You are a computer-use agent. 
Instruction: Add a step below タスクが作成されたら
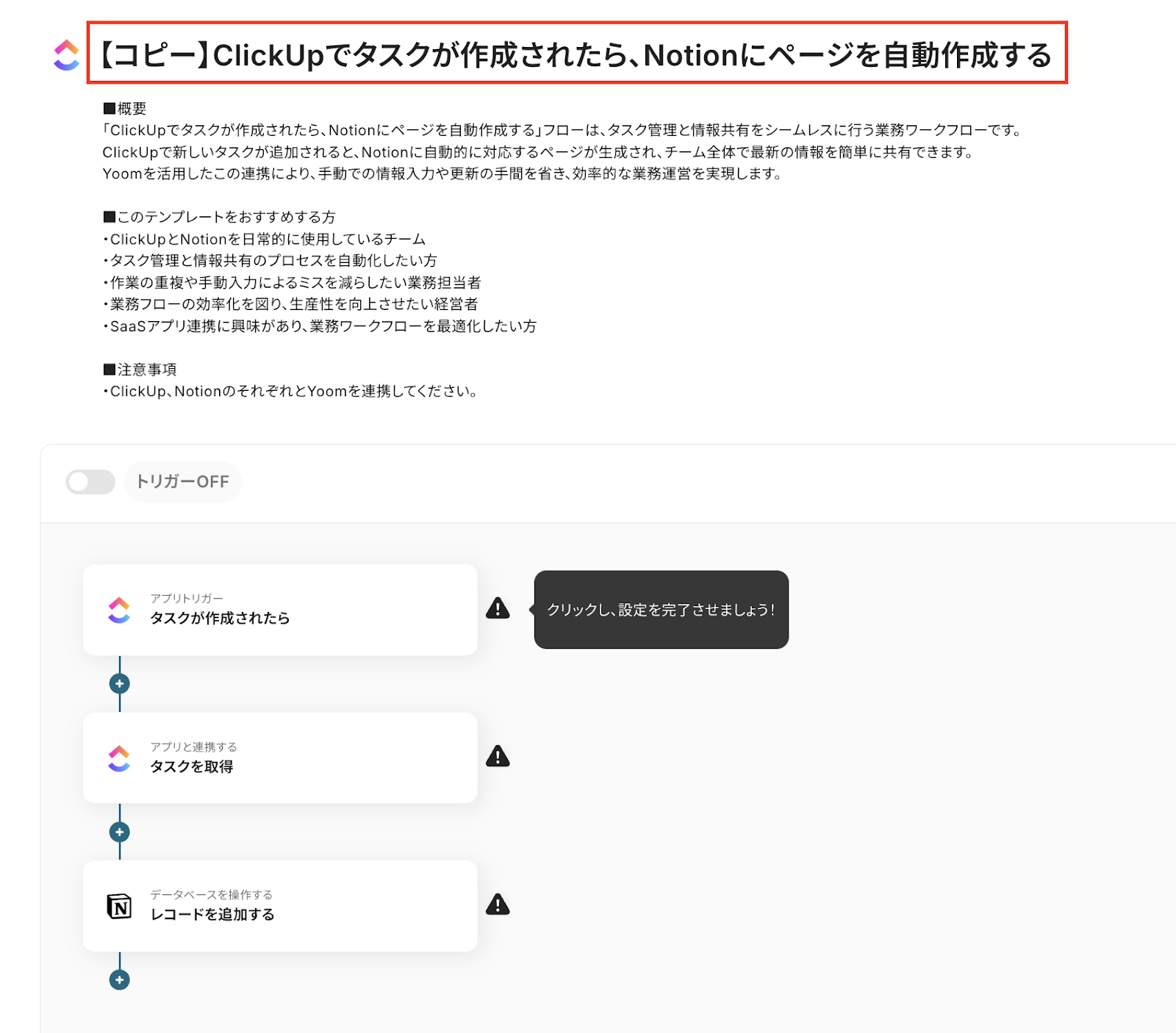click(x=120, y=684)
